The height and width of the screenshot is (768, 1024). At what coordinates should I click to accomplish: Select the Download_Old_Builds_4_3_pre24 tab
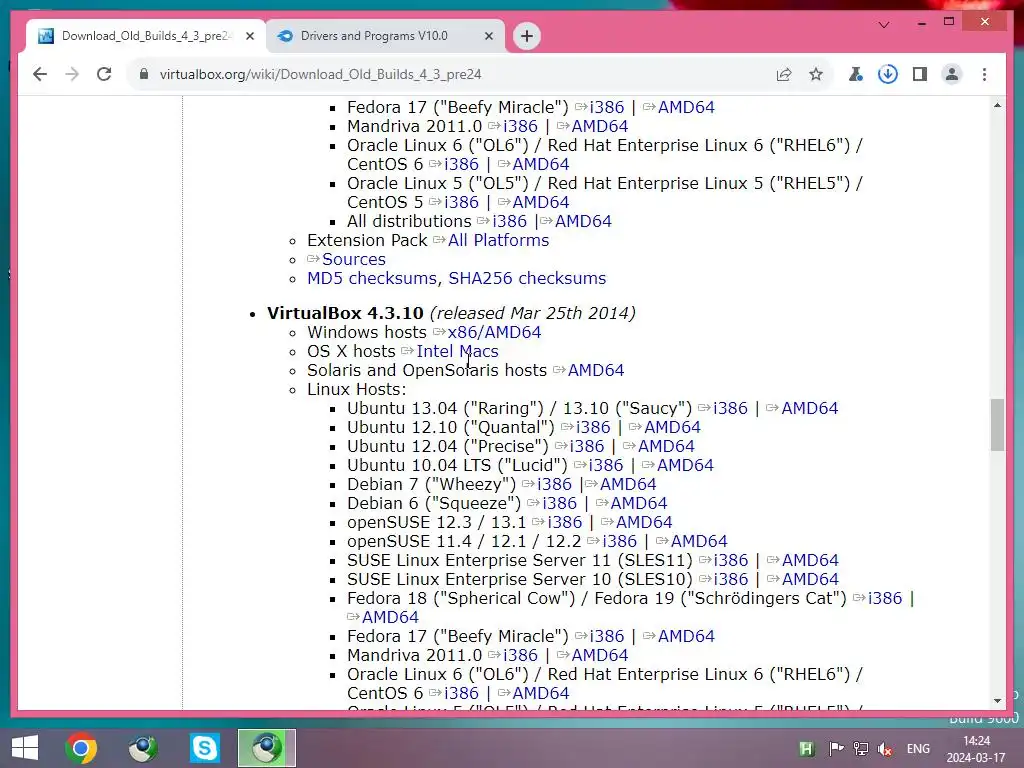click(x=145, y=36)
